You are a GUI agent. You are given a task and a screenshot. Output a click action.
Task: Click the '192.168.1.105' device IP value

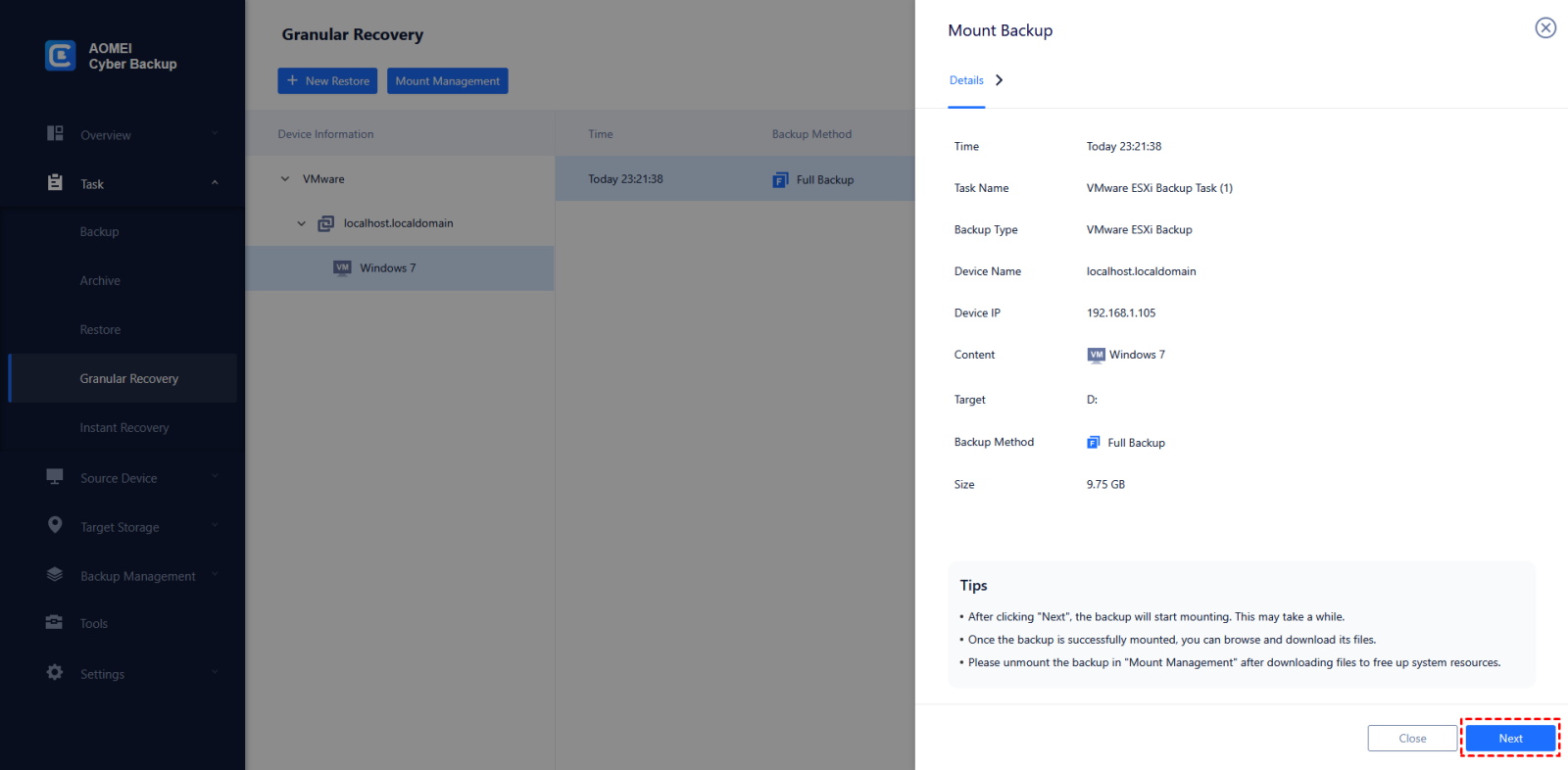(1121, 313)
